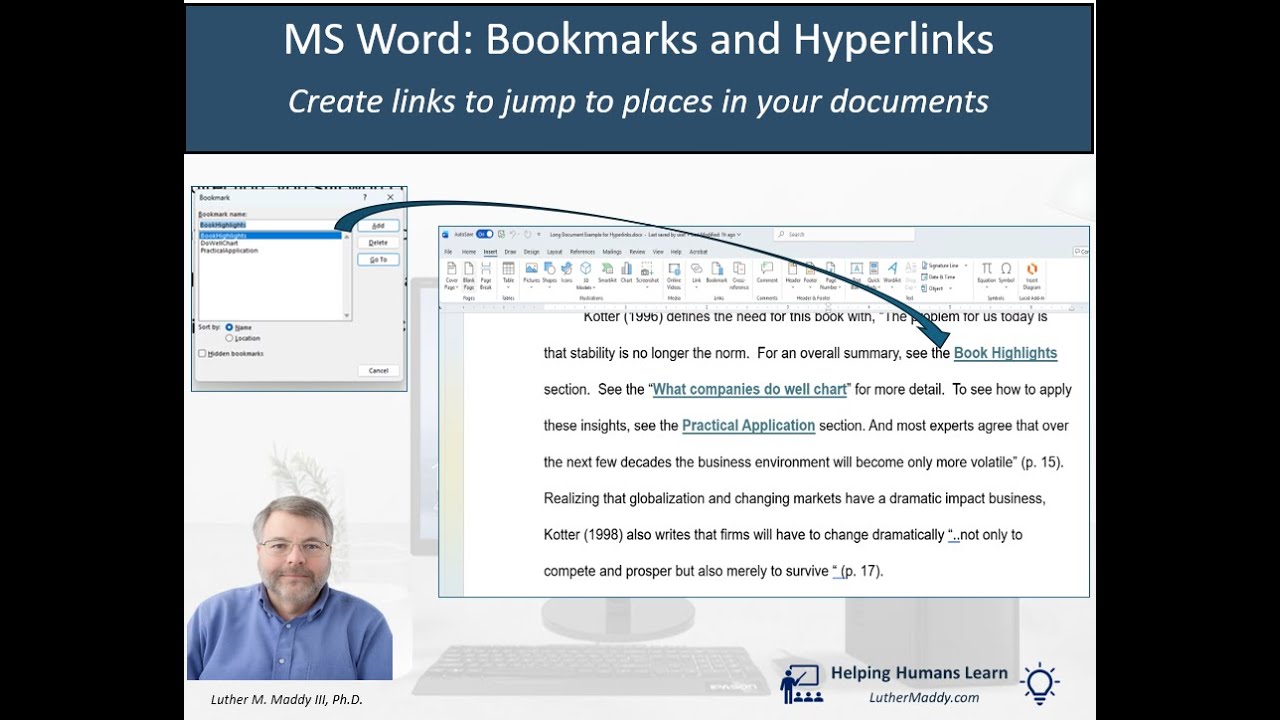Click the Go To button
The image size is (1280, 720).
(x=378, y=259)
